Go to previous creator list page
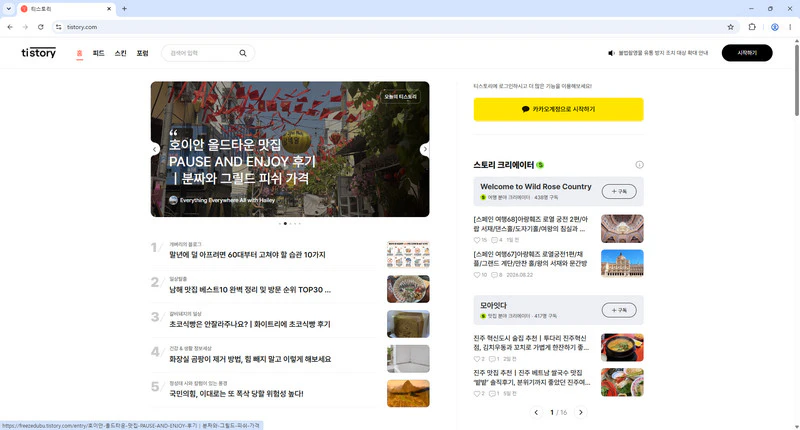Screen dimensions: 800x430 pyautogui.click(x=536, y=412)
